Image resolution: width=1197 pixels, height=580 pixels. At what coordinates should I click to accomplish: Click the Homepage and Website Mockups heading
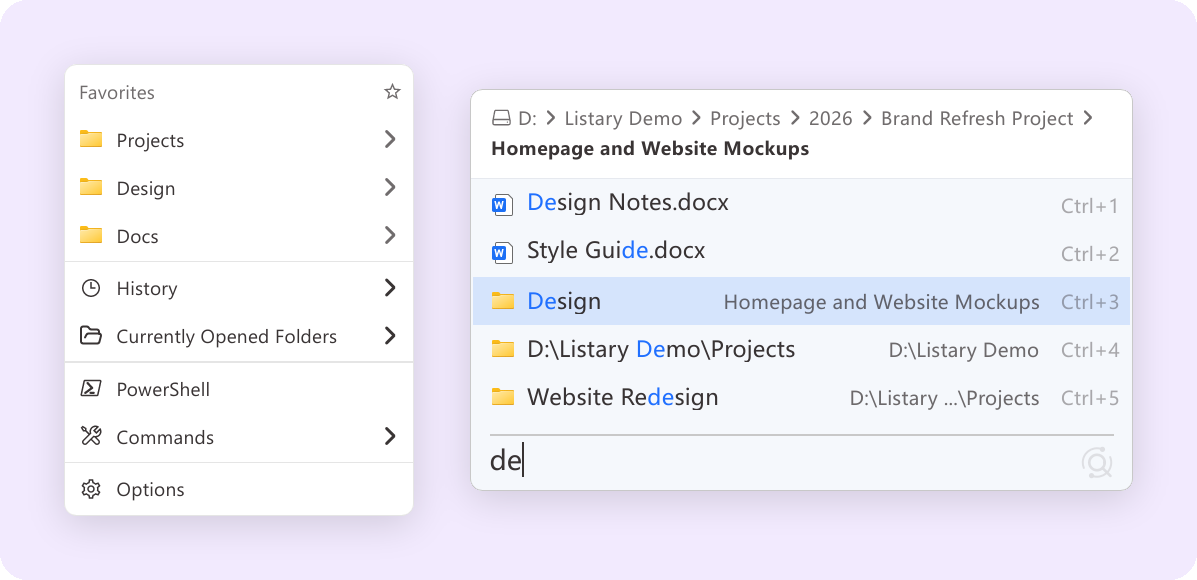pyautogui.click(x=650, y=149)
